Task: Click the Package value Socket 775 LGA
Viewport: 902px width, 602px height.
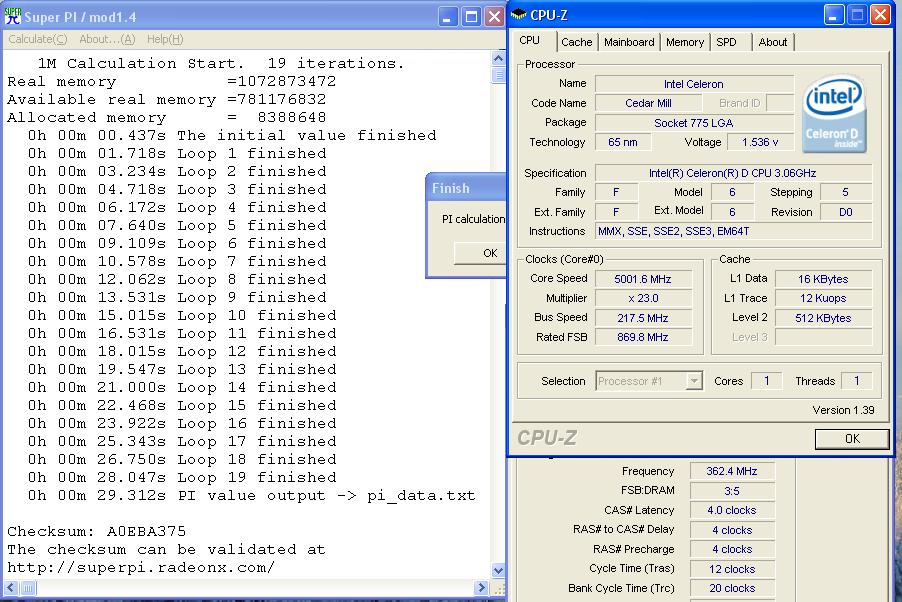Action: click(x=694, y=123)
